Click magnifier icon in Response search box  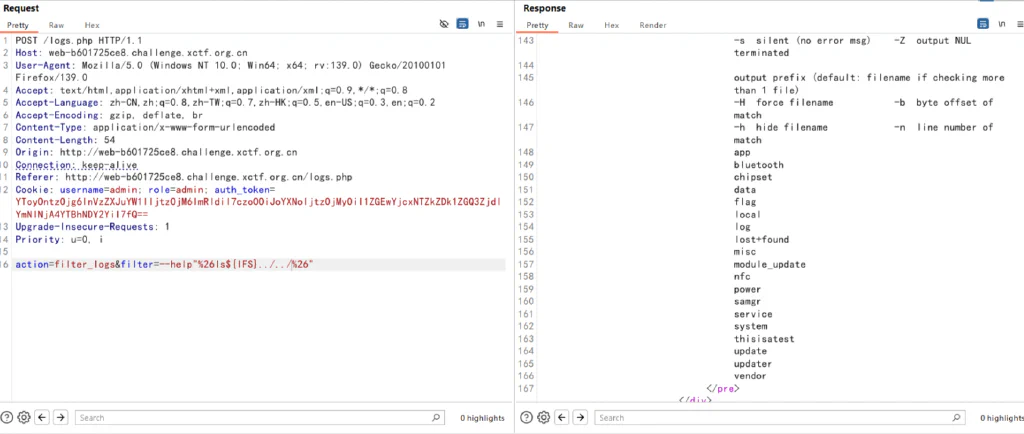[956, 418]
